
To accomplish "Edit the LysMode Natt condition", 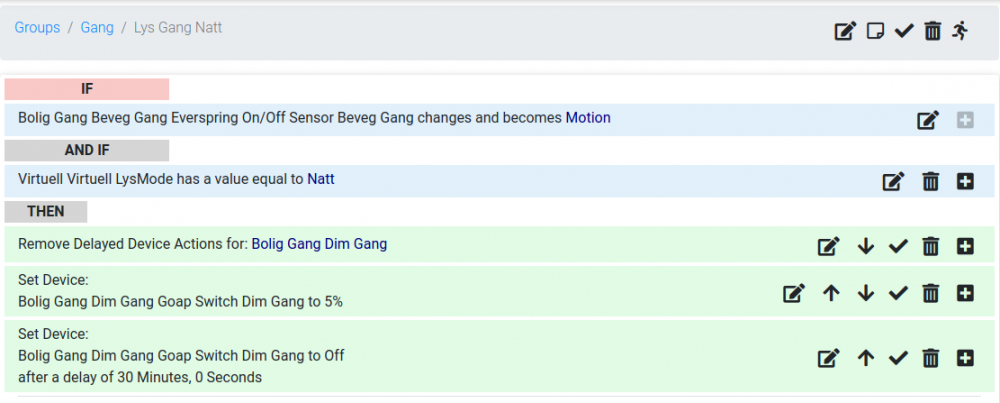I will coord(893,181).
